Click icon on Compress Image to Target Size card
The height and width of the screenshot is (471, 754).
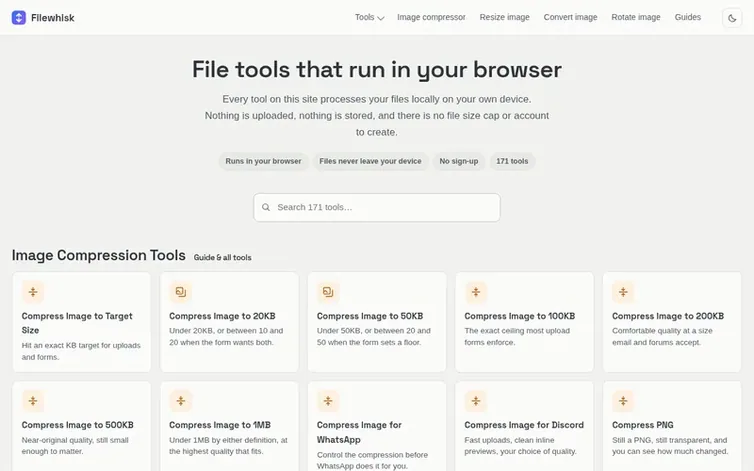(x=33, y=292)
